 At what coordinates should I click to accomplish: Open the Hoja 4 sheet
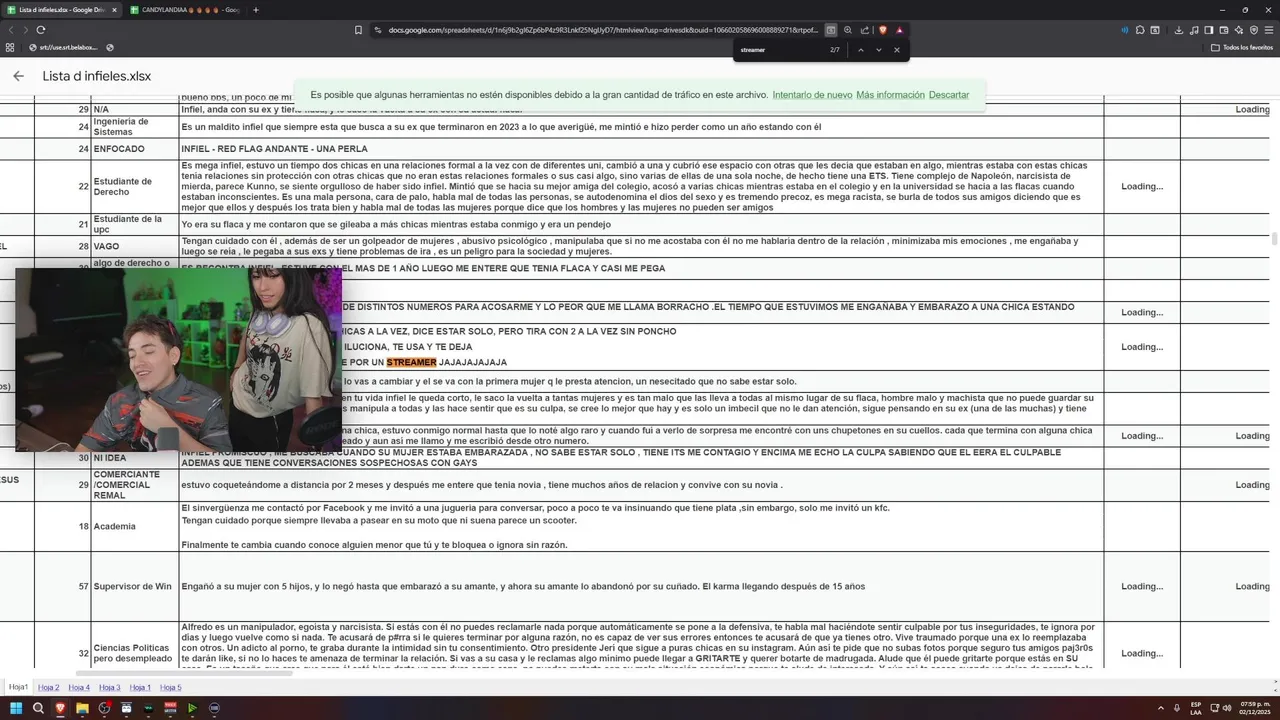tap(79, 688)
